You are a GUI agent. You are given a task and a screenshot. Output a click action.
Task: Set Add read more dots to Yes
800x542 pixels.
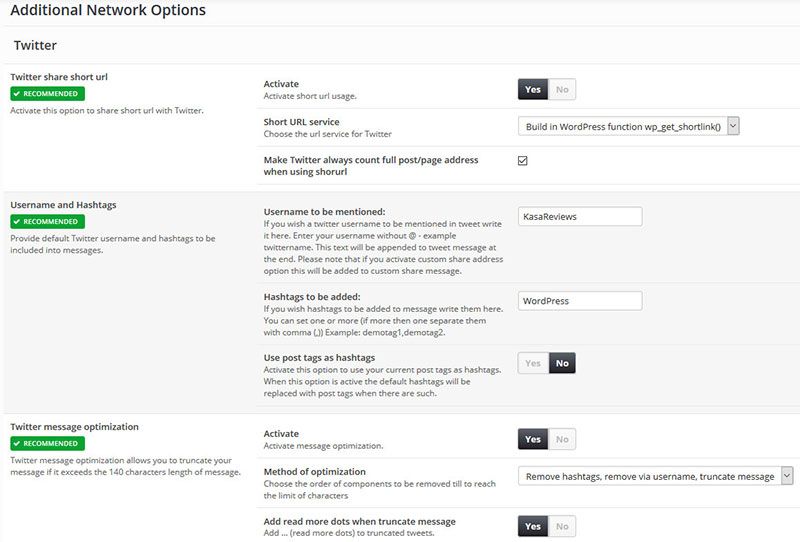[x=533, y=526]
